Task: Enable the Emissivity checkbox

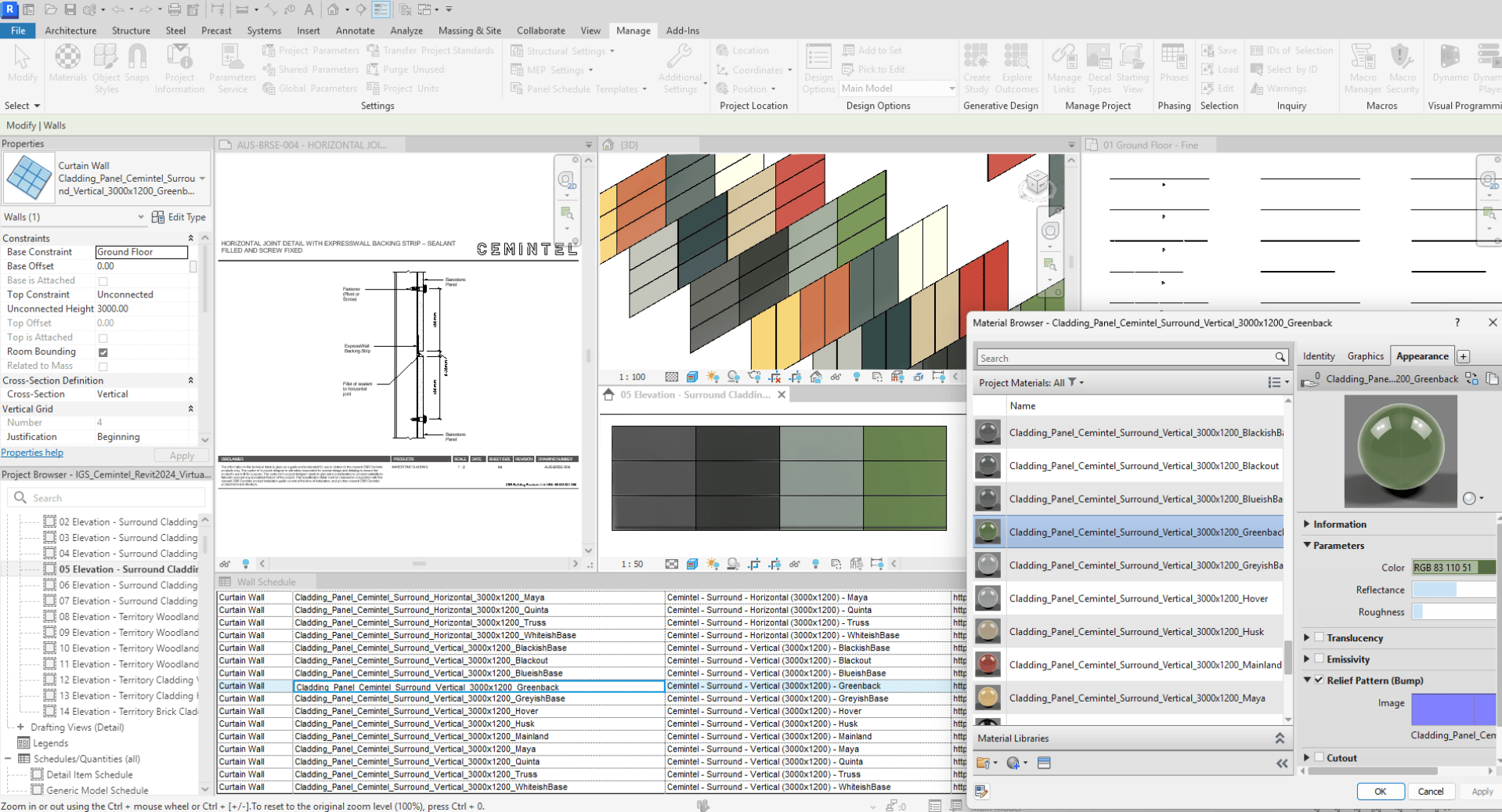Action: [1320, 659]
